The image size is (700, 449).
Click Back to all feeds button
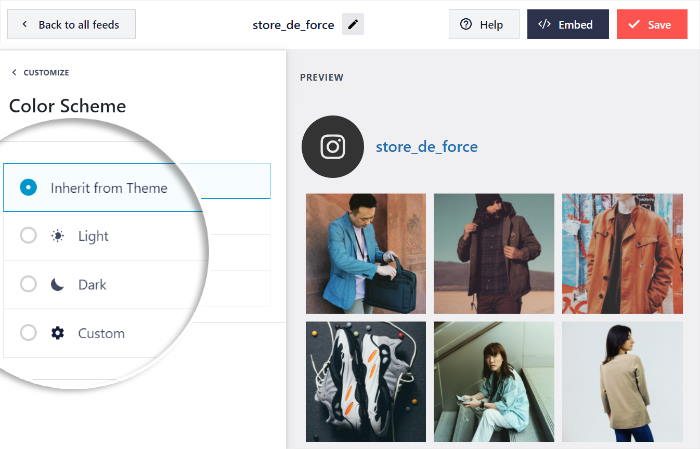tap(71, 25)
